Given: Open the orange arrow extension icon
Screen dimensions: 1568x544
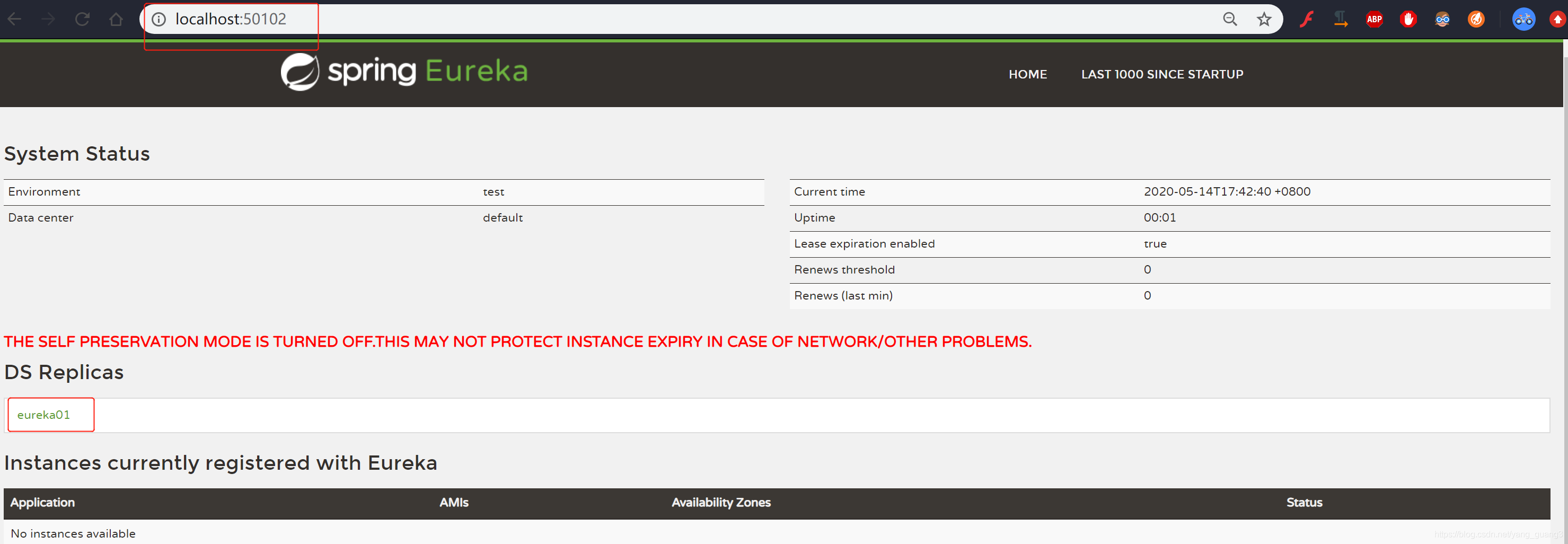Looking at the screenshot, I should 1341,20.
